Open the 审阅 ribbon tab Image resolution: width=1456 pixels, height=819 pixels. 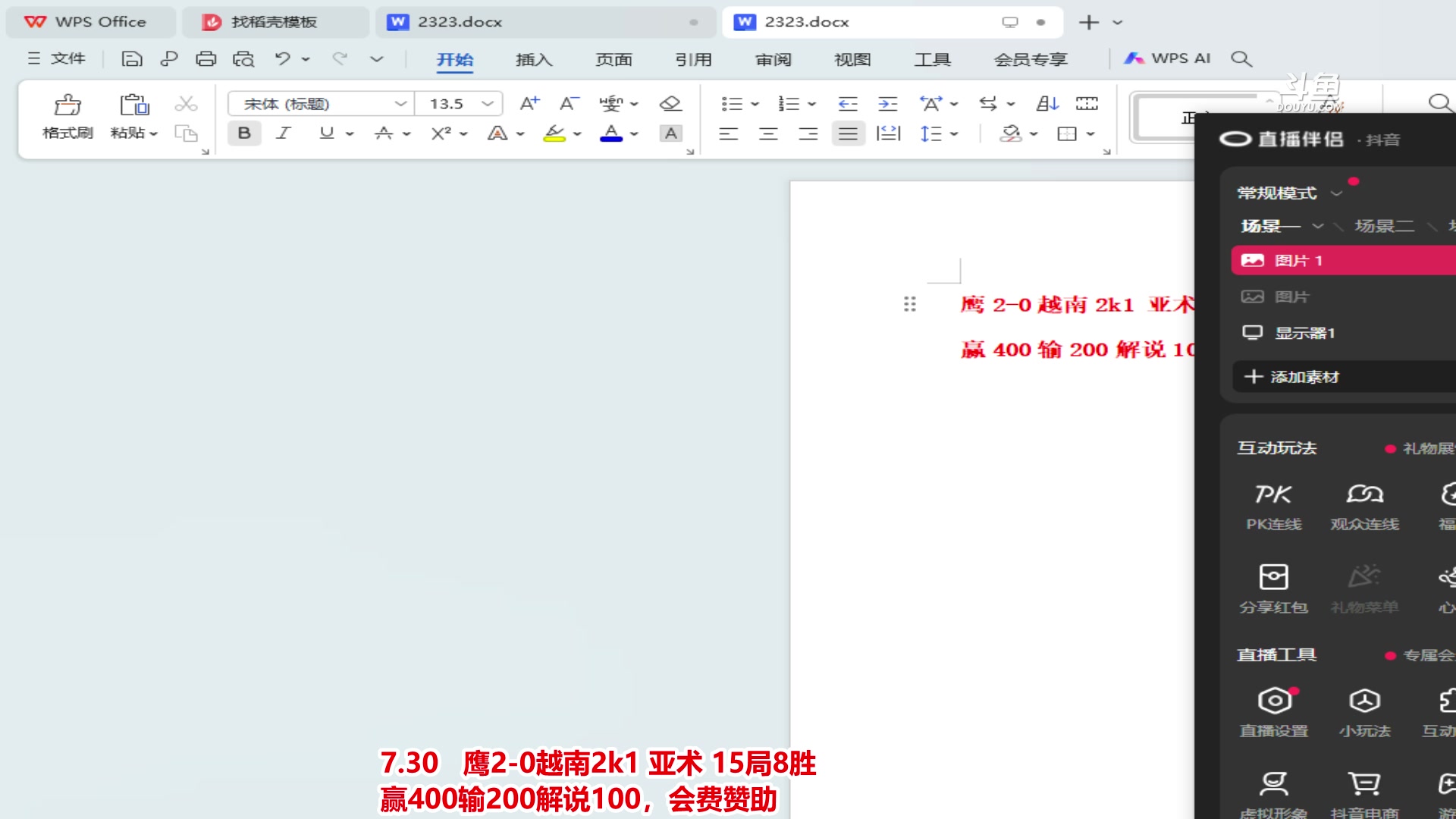point(773,59)
